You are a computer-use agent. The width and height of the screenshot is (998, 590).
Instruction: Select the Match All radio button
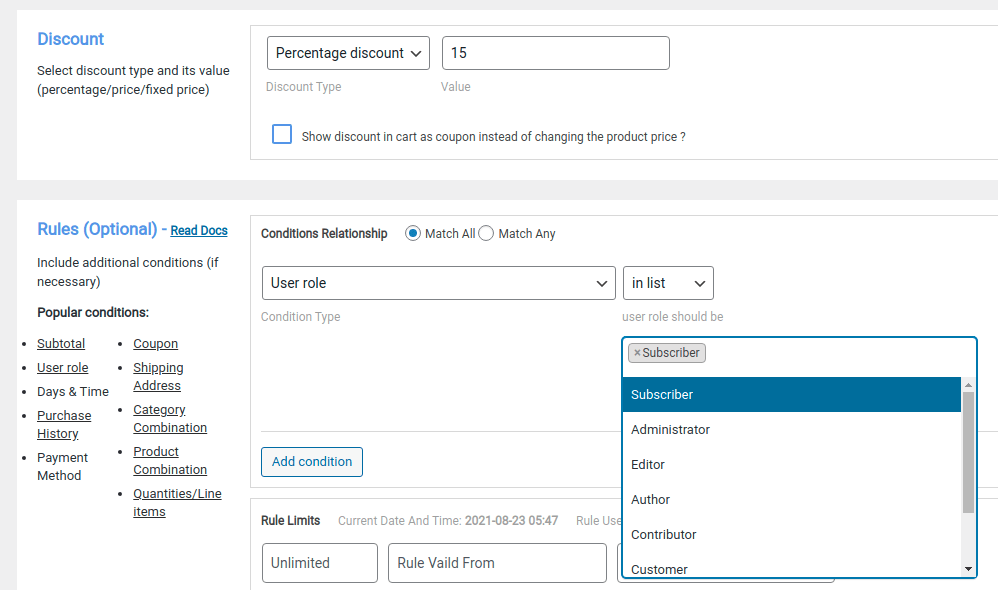coord(412,234)
